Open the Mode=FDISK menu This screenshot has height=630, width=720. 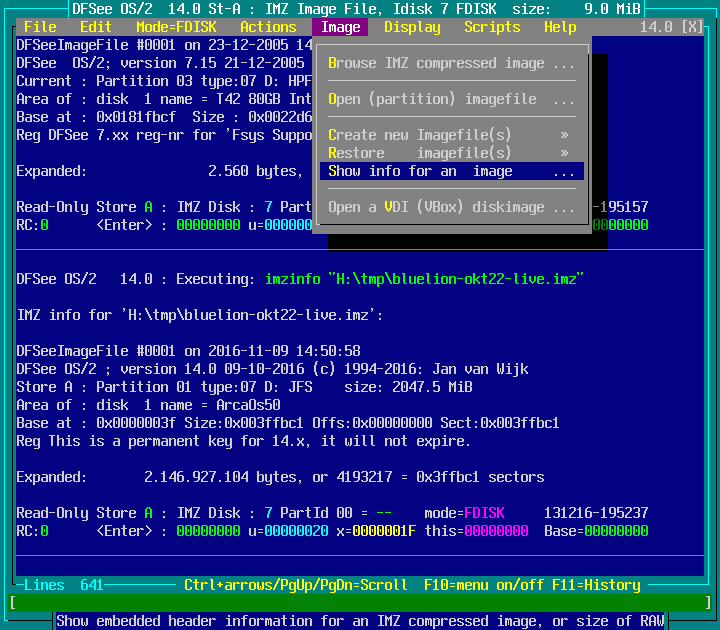point(176,27)
